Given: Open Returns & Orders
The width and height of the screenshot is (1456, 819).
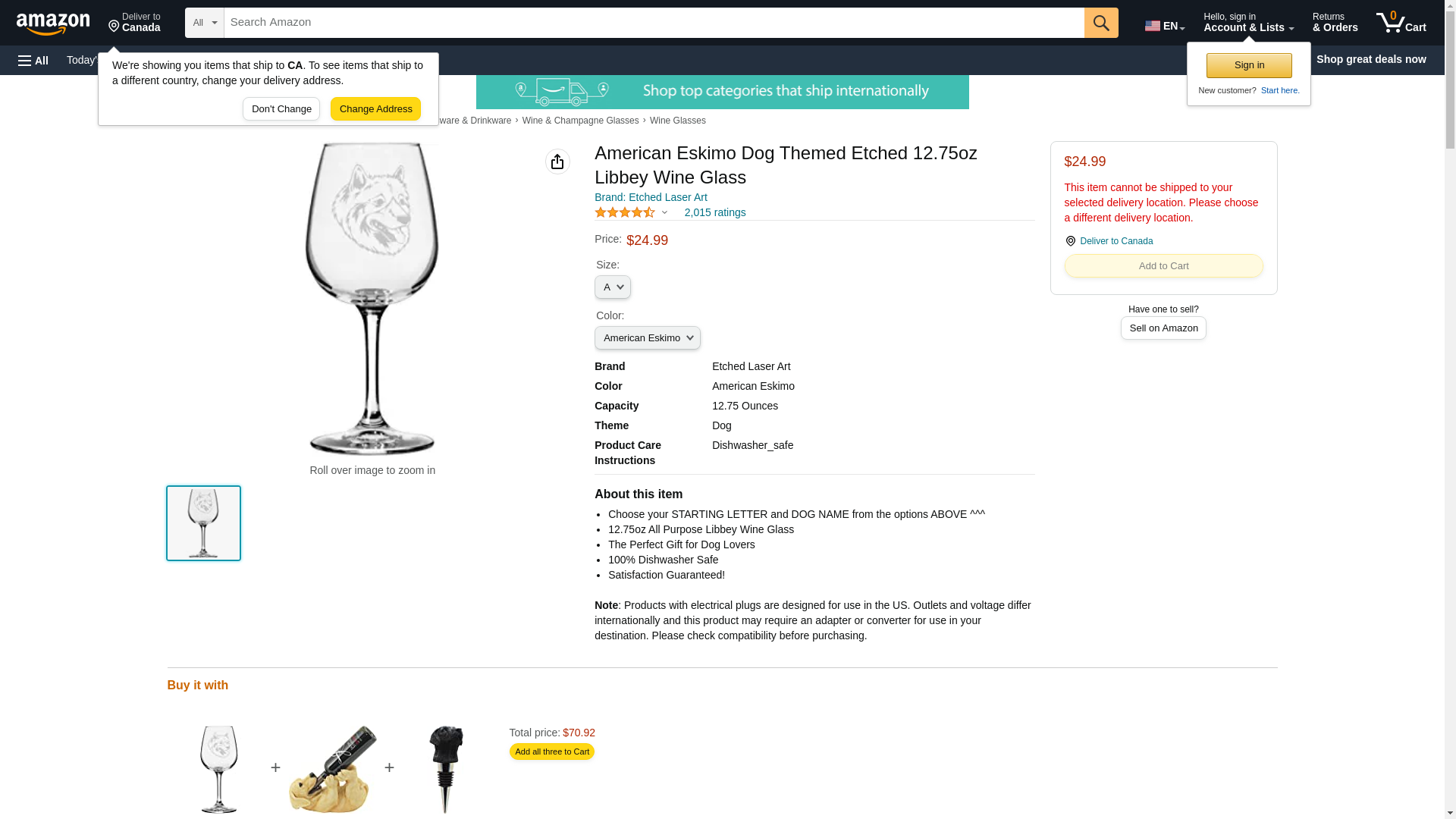Looking at the screenshot, I should (1335, 23).
